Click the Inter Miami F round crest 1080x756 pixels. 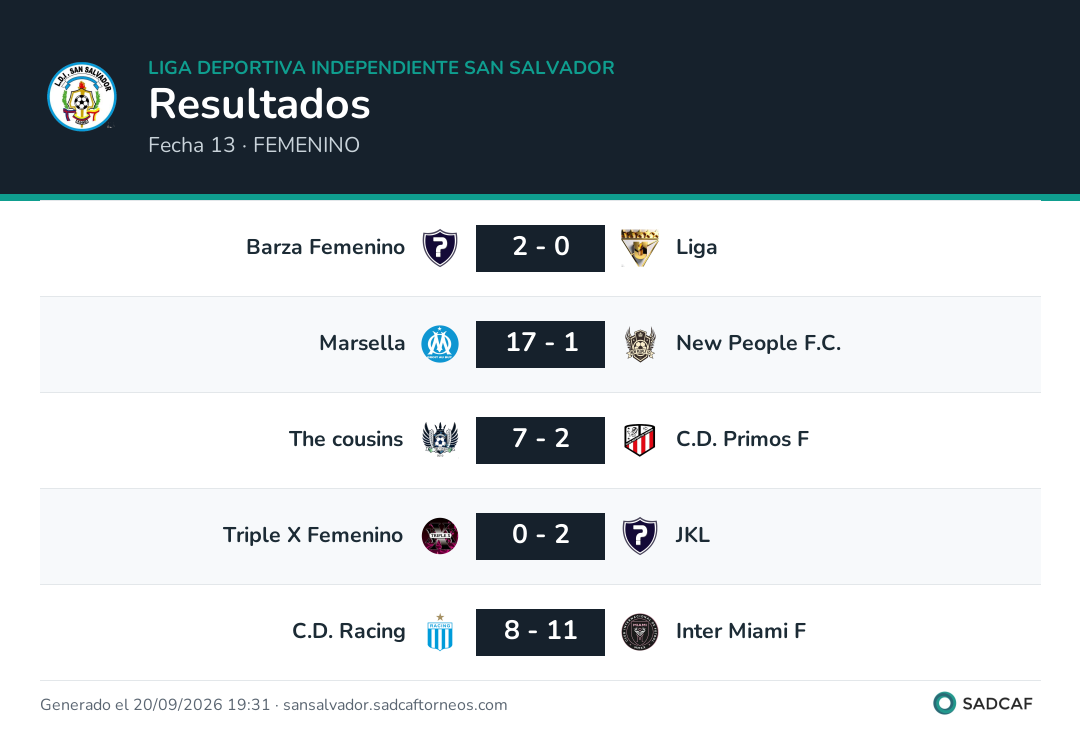(x=640, y=632)
